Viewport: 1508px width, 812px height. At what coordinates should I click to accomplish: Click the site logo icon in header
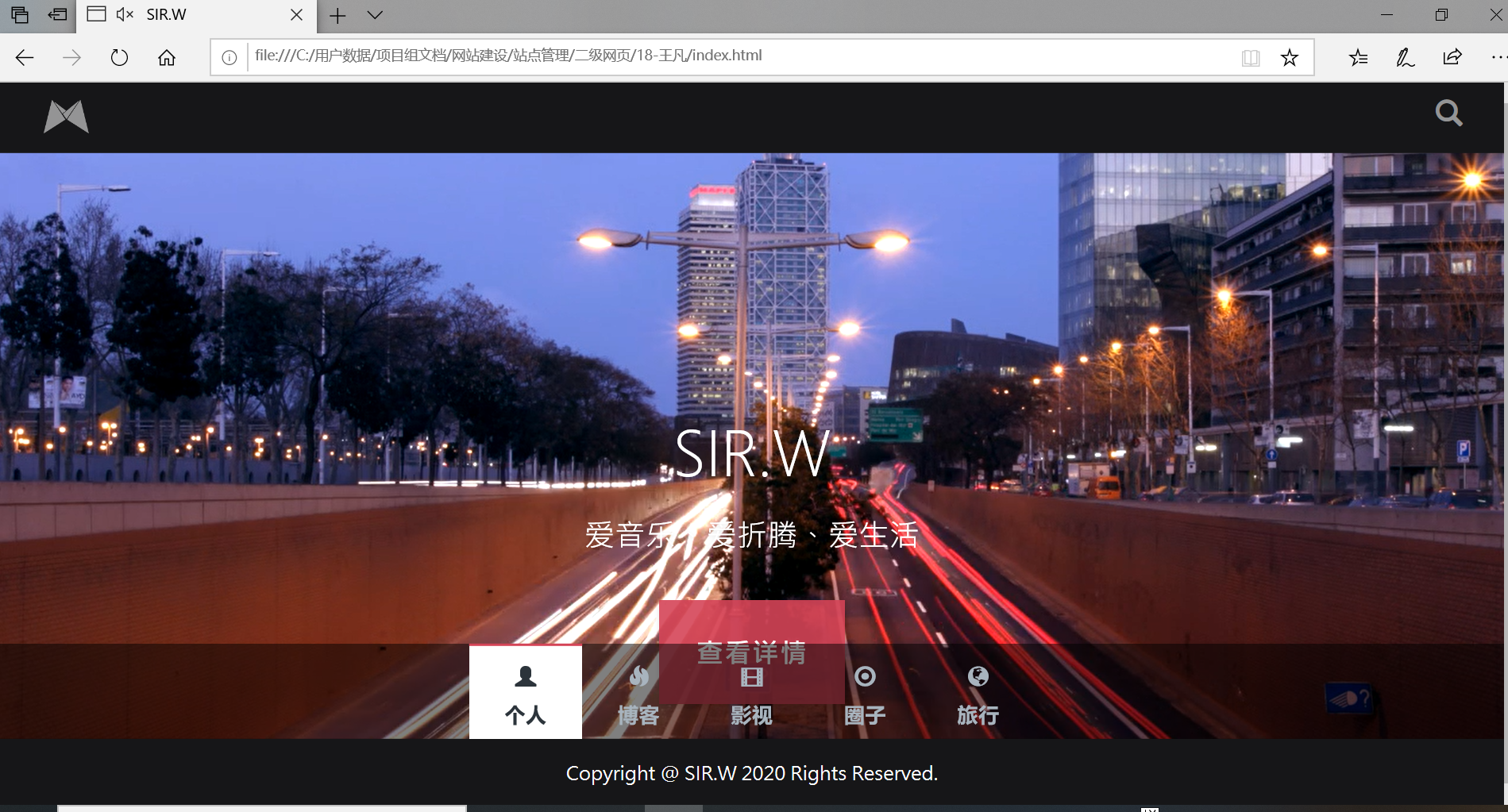(x=66, y=117)
